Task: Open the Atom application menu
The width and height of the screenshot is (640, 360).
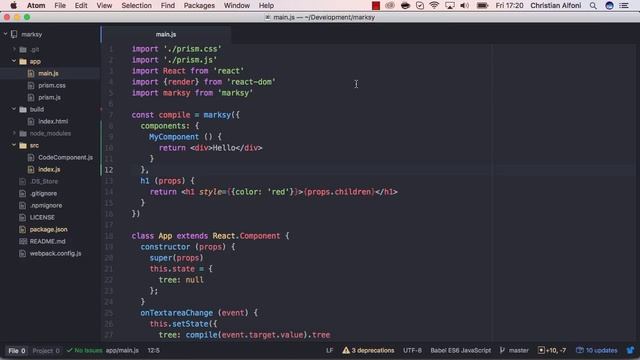Action: coord(36,5)
